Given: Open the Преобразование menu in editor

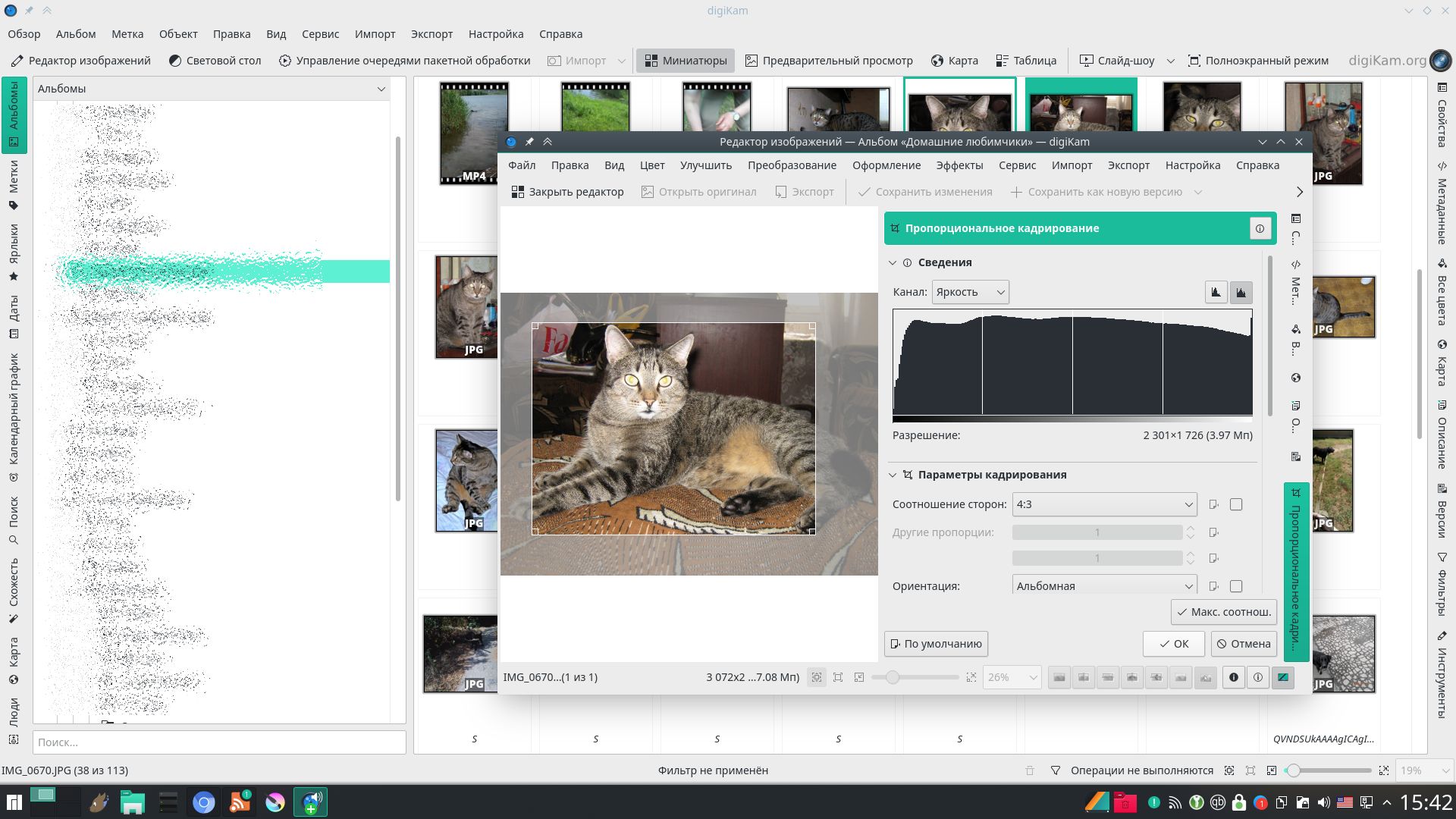Looking at the screenshot, I should 792,165.
